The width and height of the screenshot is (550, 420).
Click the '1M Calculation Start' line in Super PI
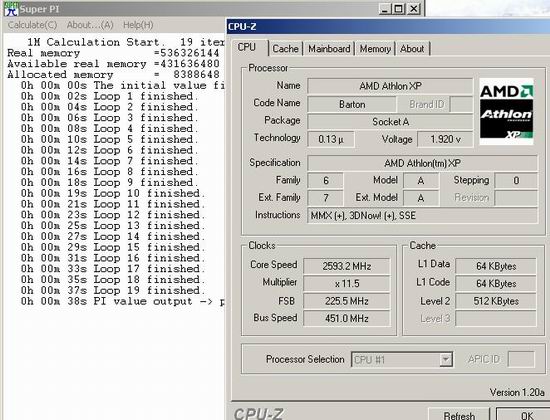tap(126, 42)
